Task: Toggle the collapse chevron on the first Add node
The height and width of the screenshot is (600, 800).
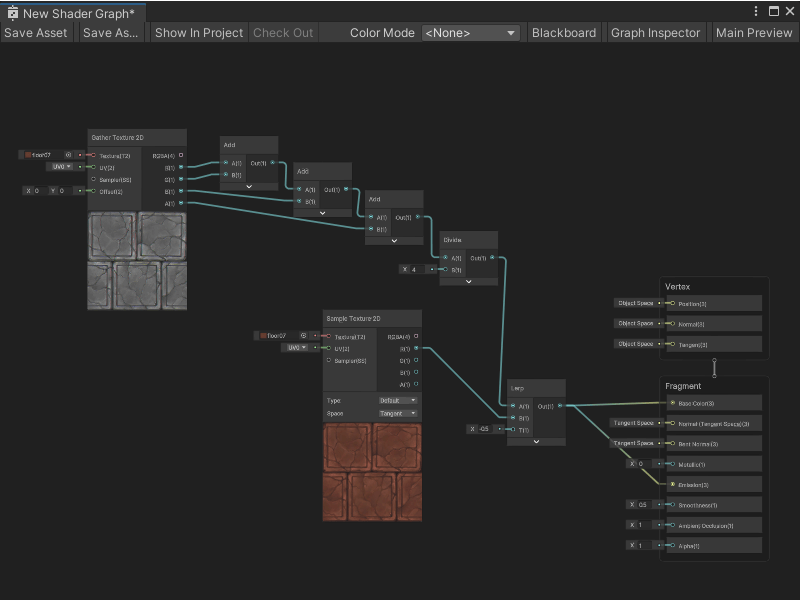Action: pyautogui.click(x=249, y=186)
